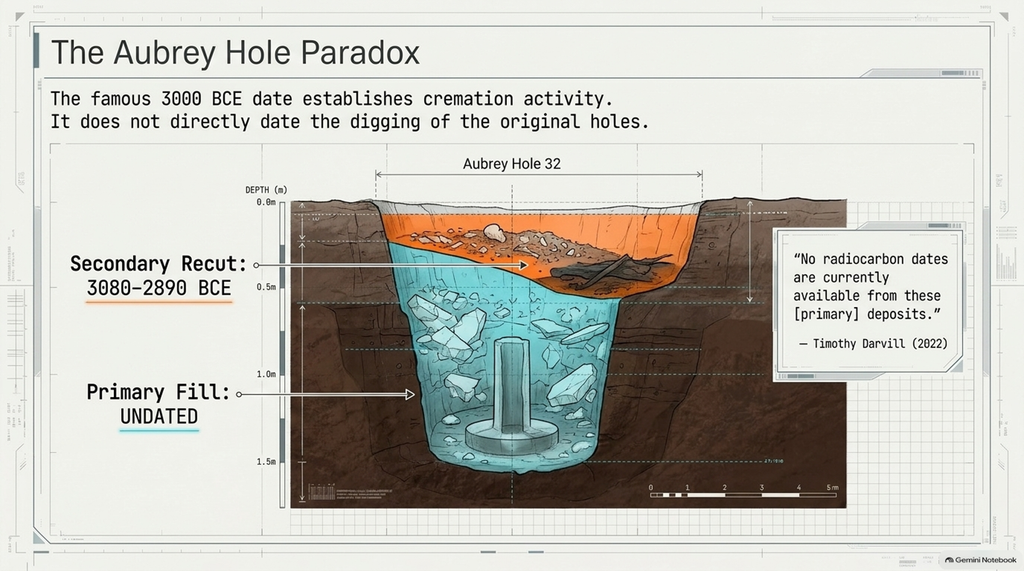Click the "1.0m" depth marker

[266, 374]
